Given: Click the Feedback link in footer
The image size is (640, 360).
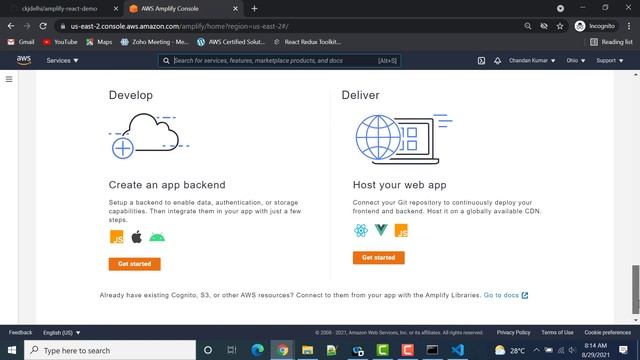Looking at the screenshot, I should click(20, 333).
